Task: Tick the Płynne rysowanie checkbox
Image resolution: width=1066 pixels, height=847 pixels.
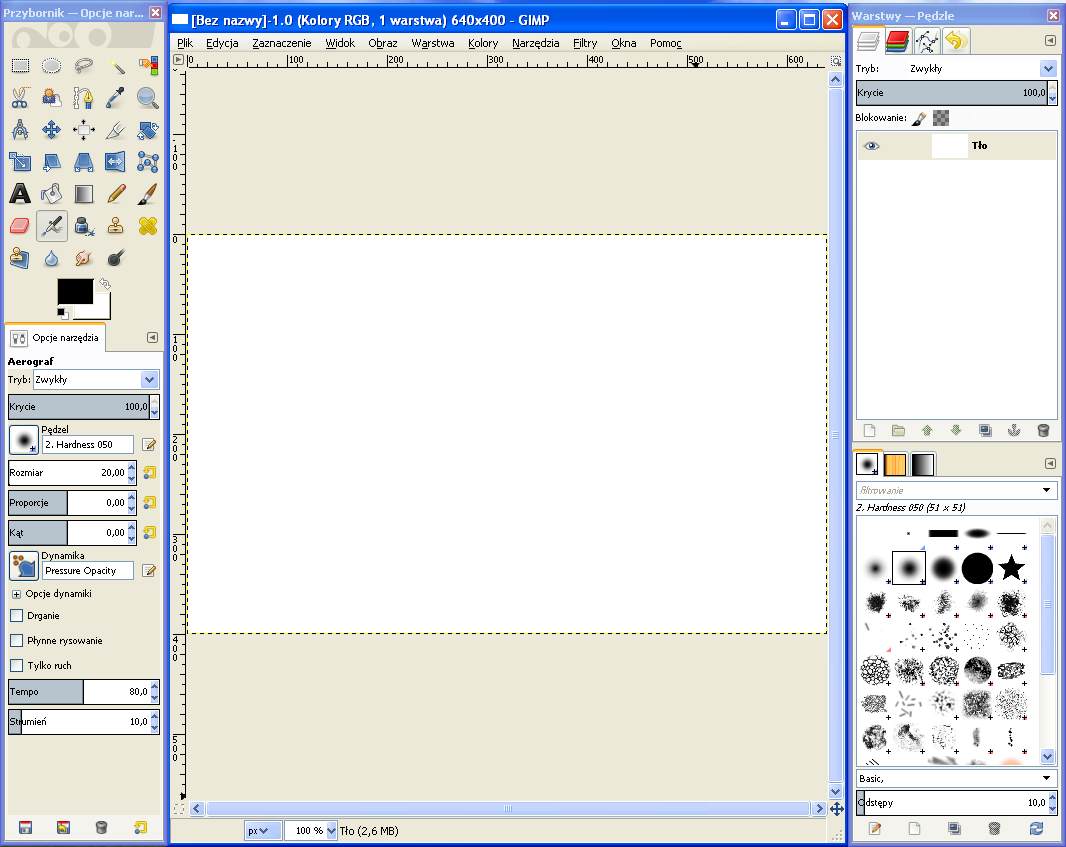Action: point(16,641)
